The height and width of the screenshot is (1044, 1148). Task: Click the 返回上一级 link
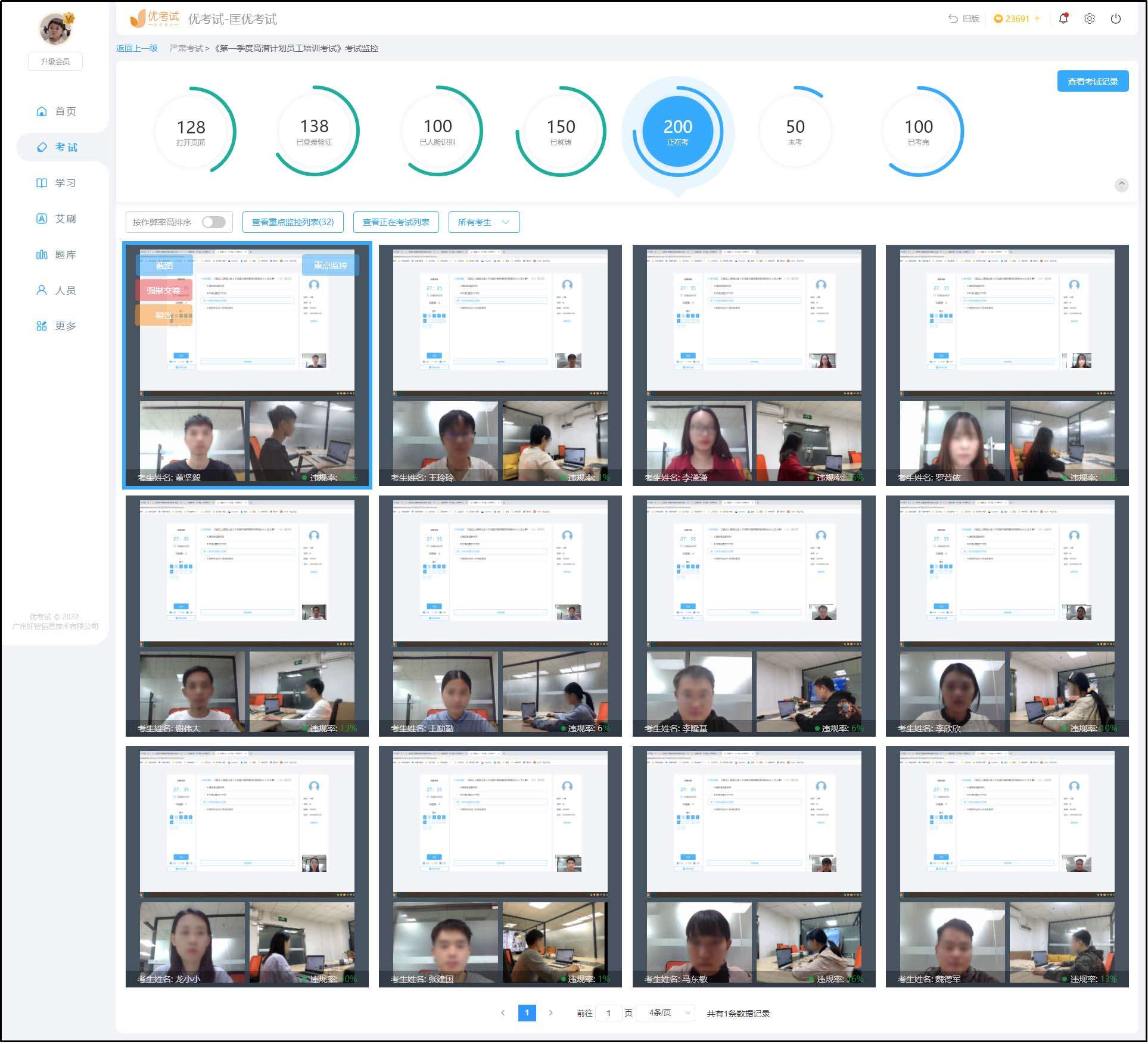(x=136, y=48)
